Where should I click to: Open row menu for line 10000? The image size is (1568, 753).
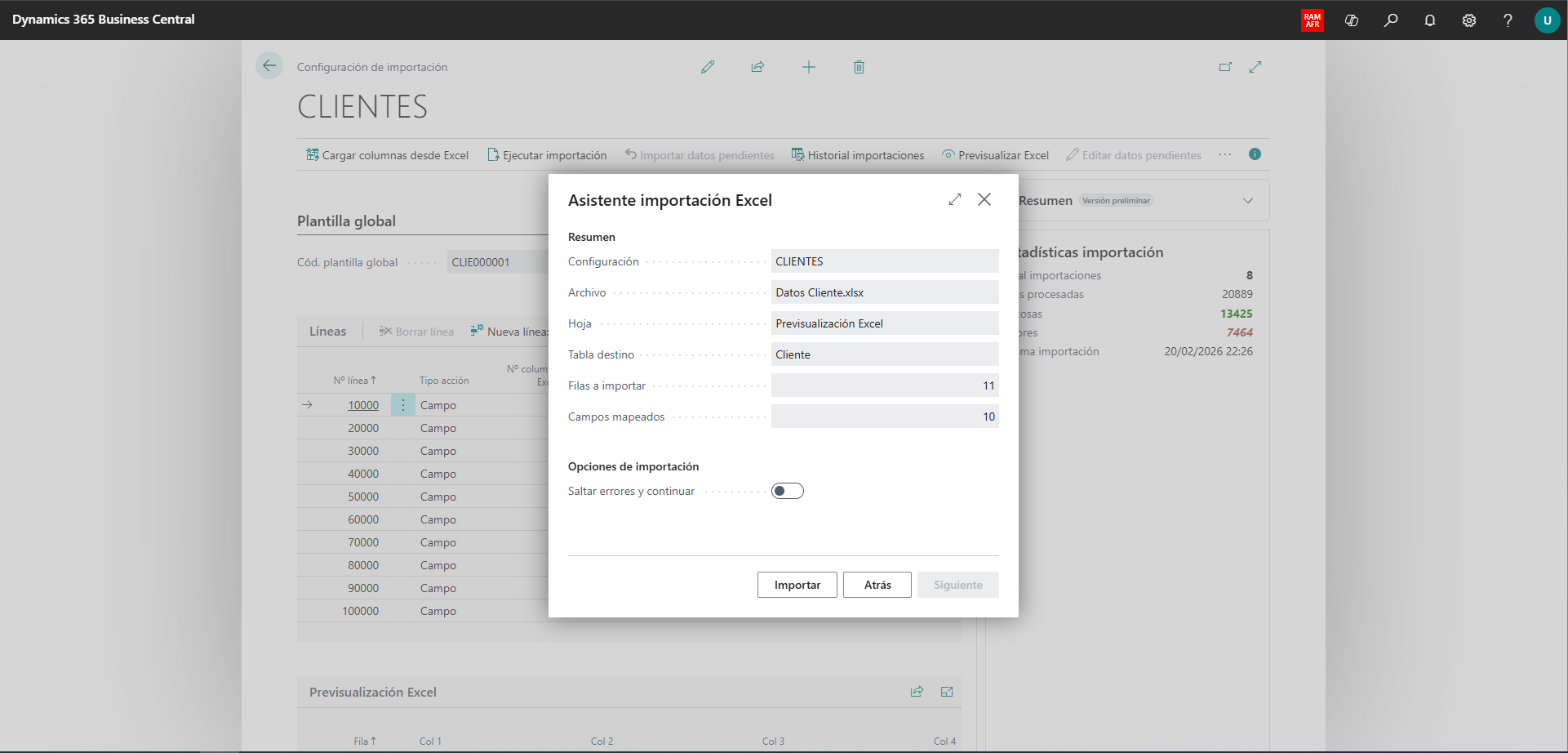coord(403,405)
